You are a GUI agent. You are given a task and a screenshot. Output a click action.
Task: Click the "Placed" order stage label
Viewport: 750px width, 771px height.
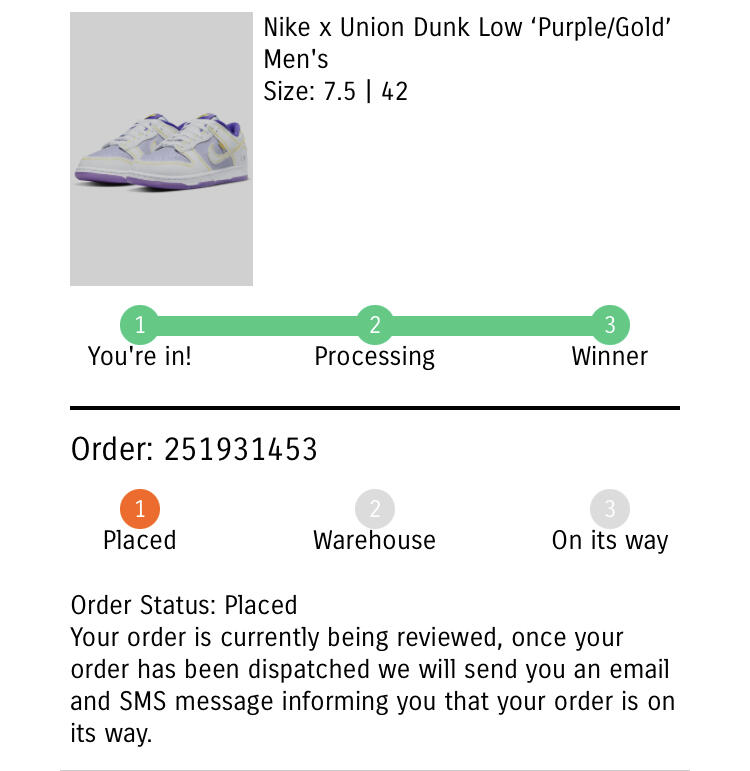pos(140,541)
